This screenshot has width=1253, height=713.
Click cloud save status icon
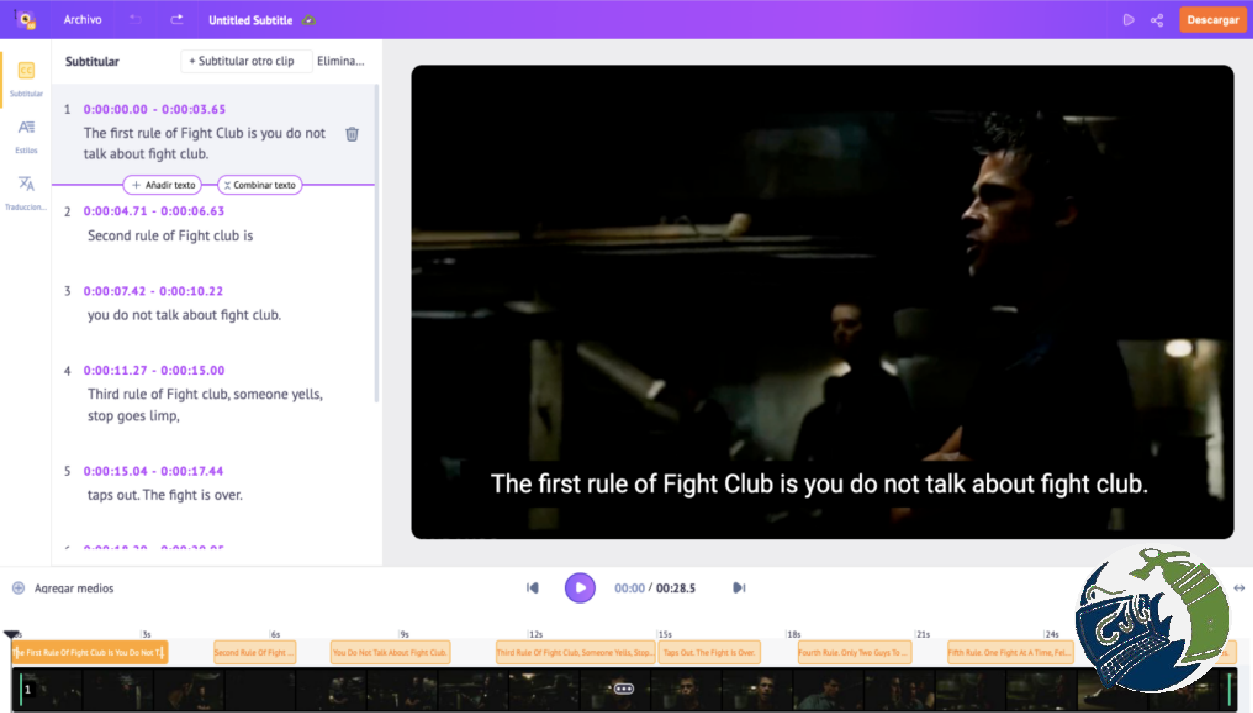click(309, 20)
